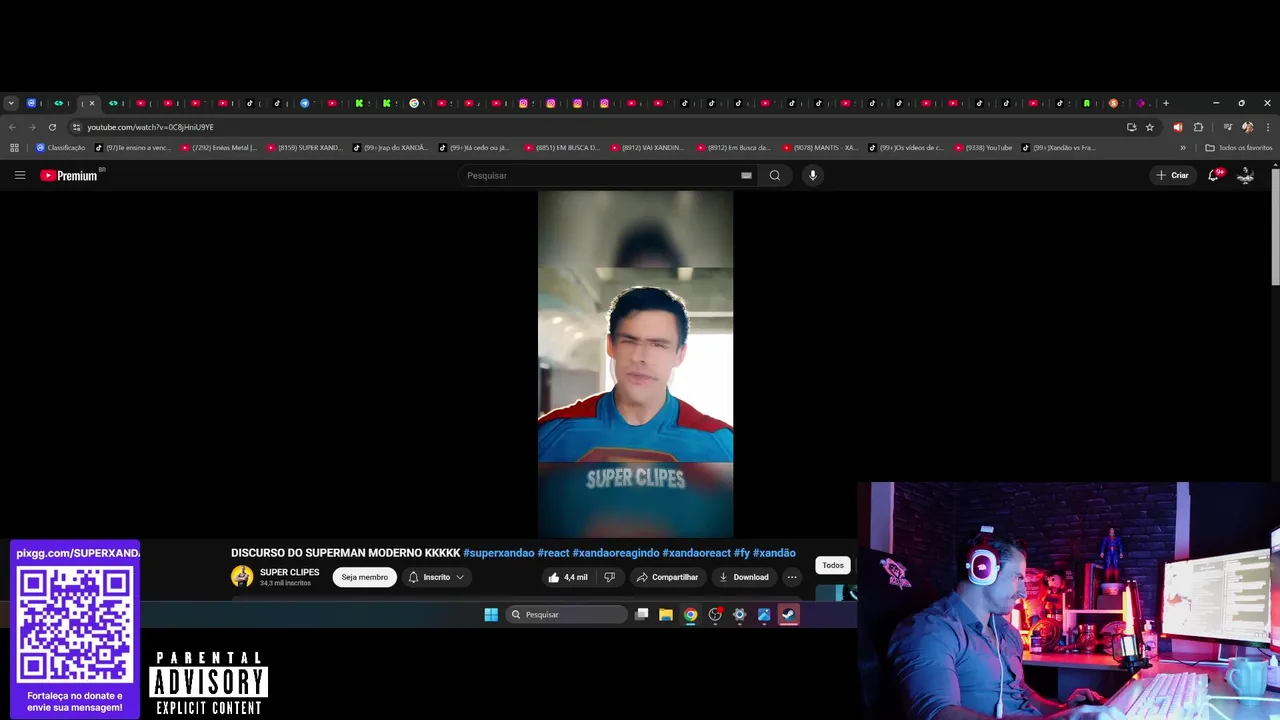The image size is (1280, 720).
Task: Open Task View on taskbar
Action: pos(642,615)
